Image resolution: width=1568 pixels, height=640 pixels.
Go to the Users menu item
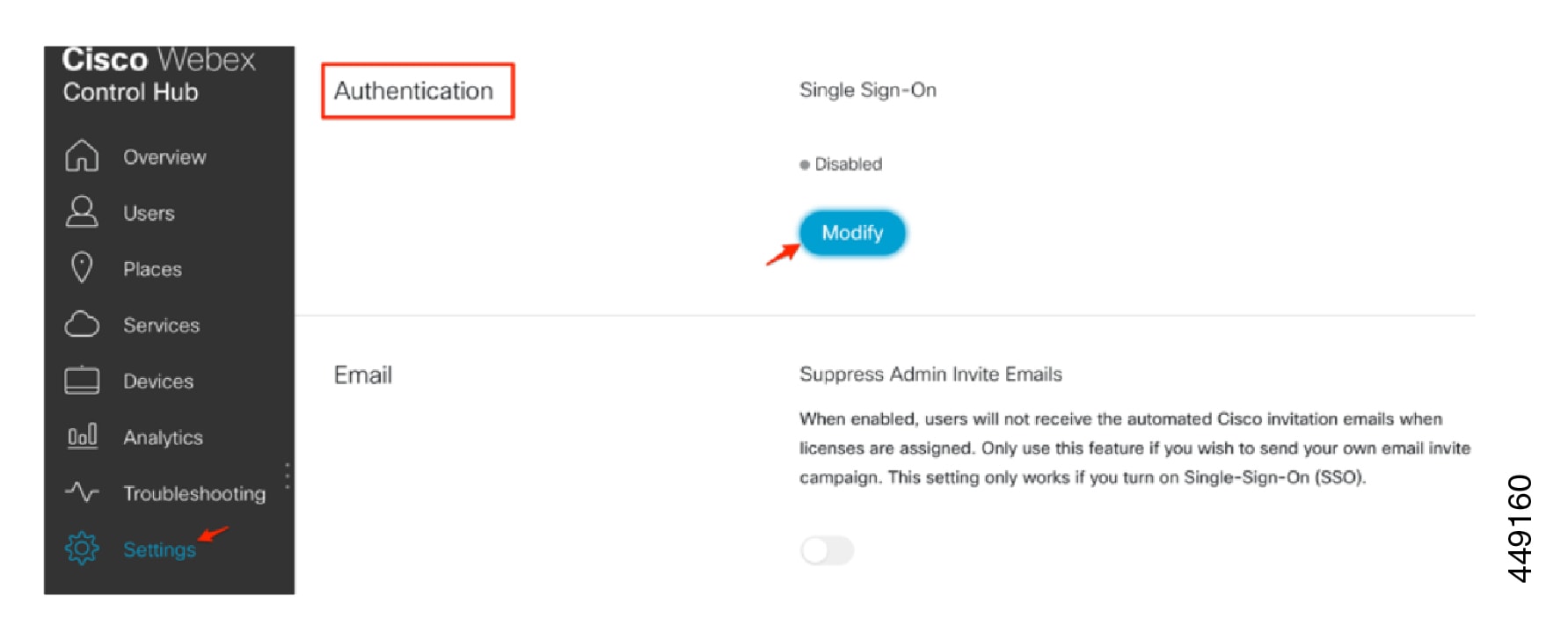[149, 214]
